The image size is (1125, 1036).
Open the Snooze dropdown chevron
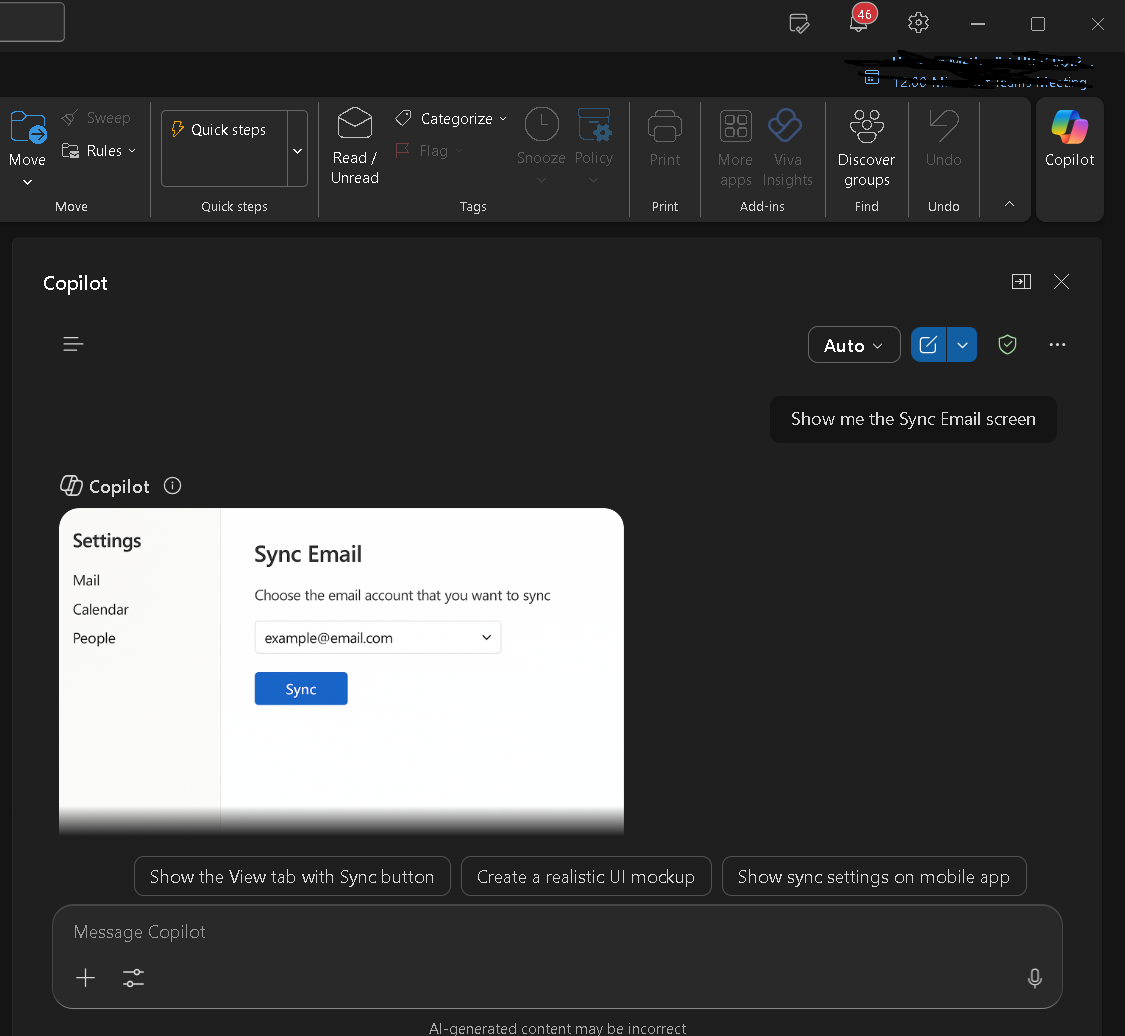pos(541,180)
